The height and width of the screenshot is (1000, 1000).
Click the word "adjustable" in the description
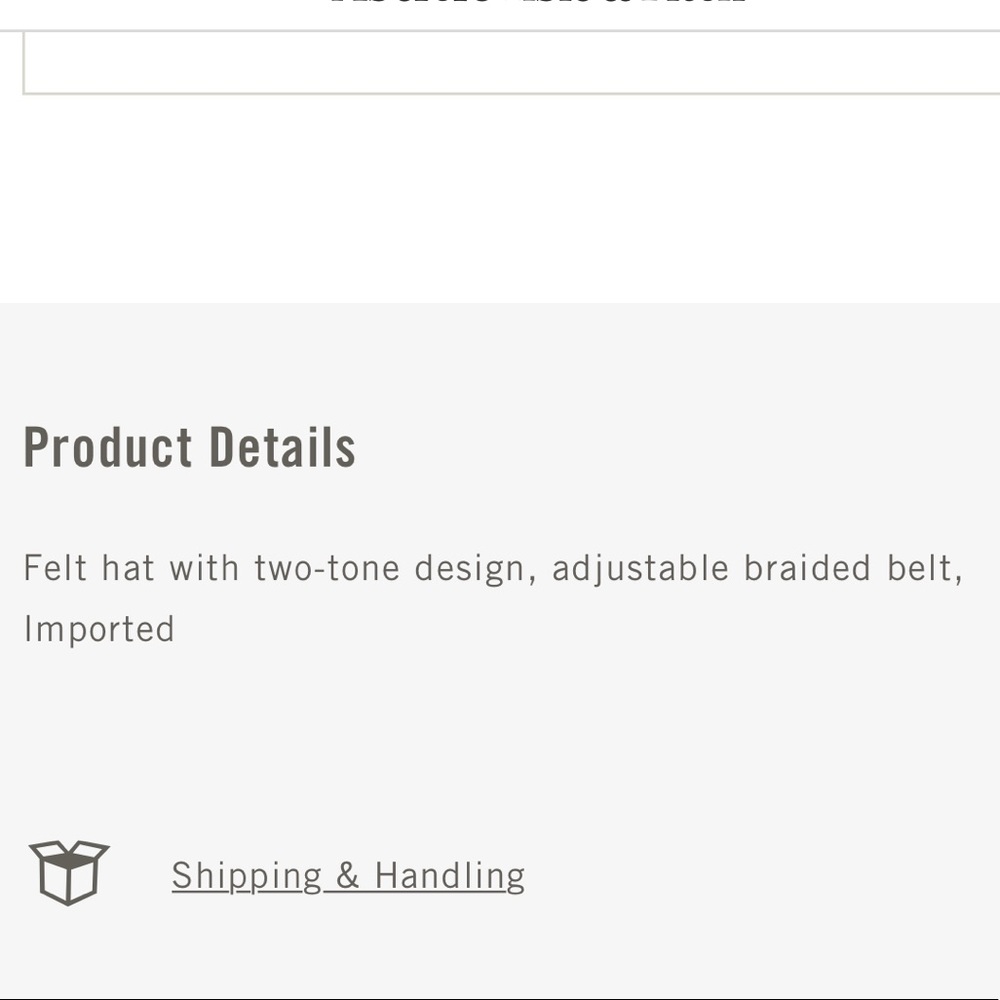pos(640,568)
